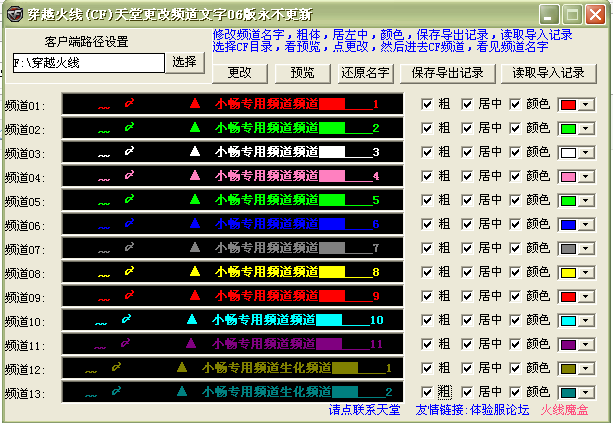Open color dropdown arrow for 频道02
Image resolution: width=613 pixels, height=423 pixels.
coord(586,129)
